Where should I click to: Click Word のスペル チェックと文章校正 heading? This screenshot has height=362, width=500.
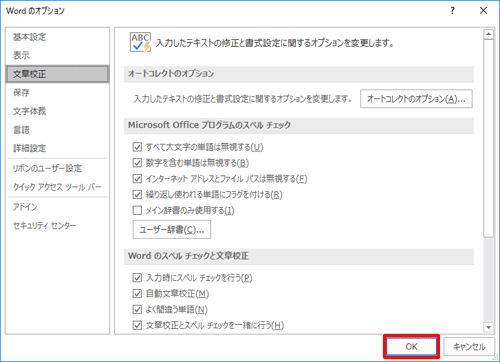(x=188, y=256)
